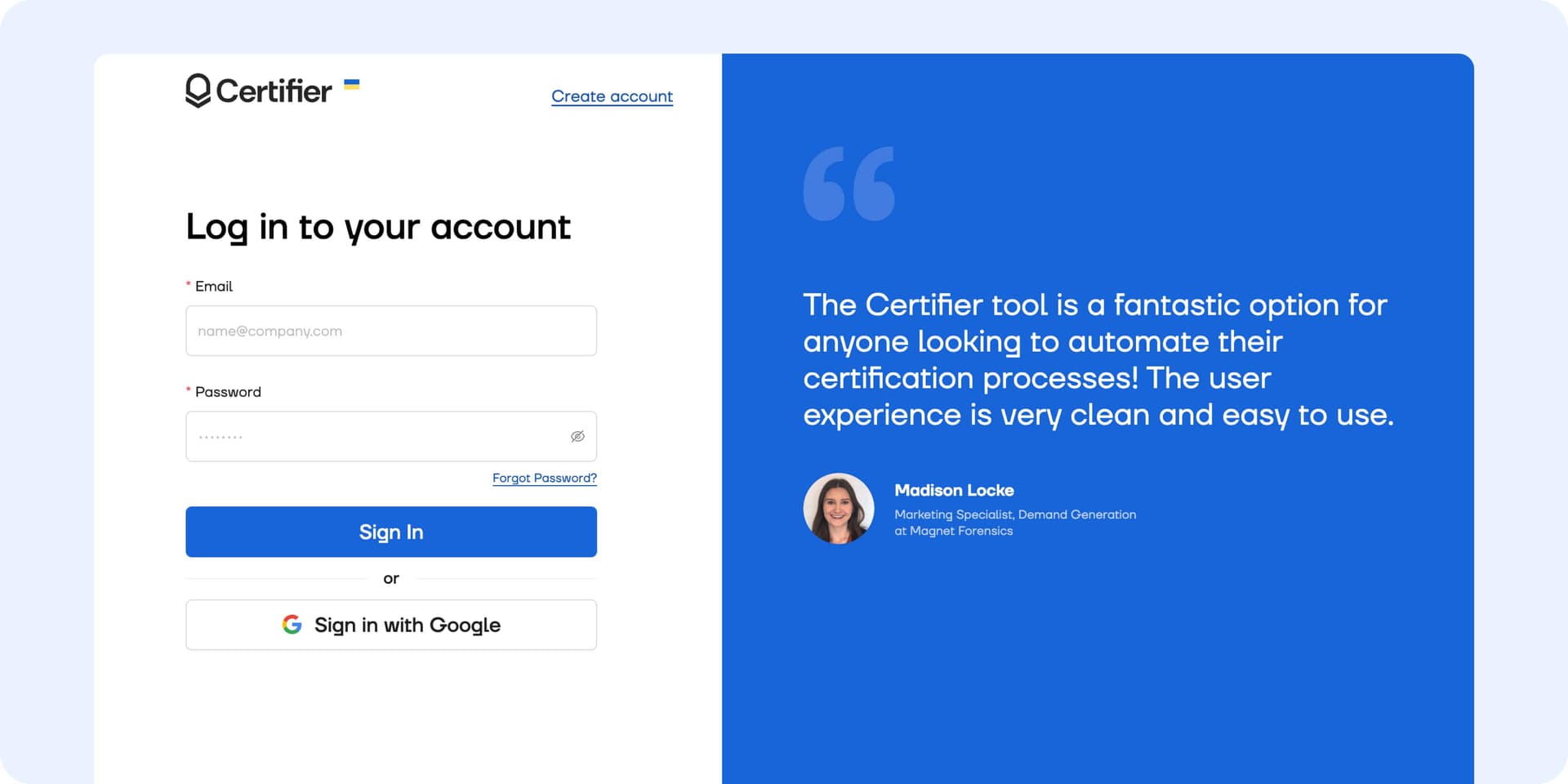1568x784 pixels.
Task: Click the large quotation mark graphic
Action: (x=849, y=184)
